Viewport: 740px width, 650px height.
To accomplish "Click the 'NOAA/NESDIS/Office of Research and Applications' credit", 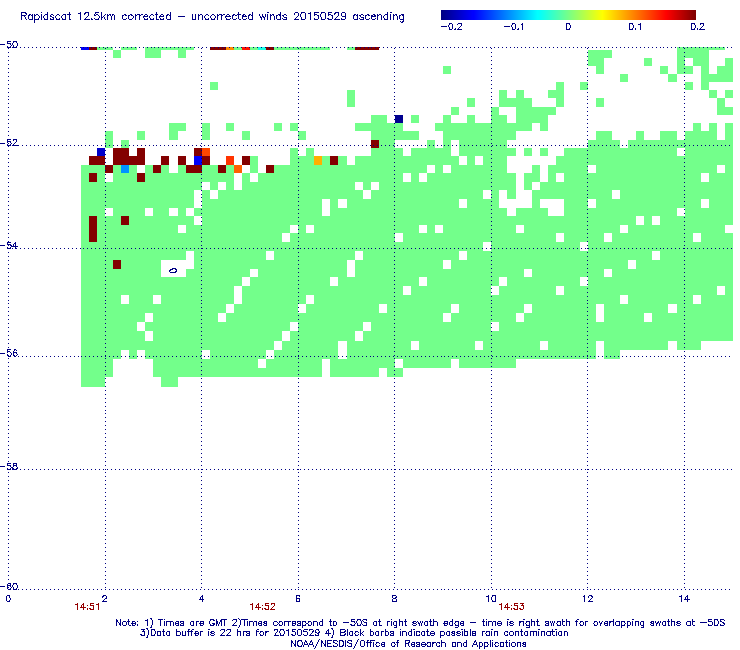I will click(x=408, y=644).
